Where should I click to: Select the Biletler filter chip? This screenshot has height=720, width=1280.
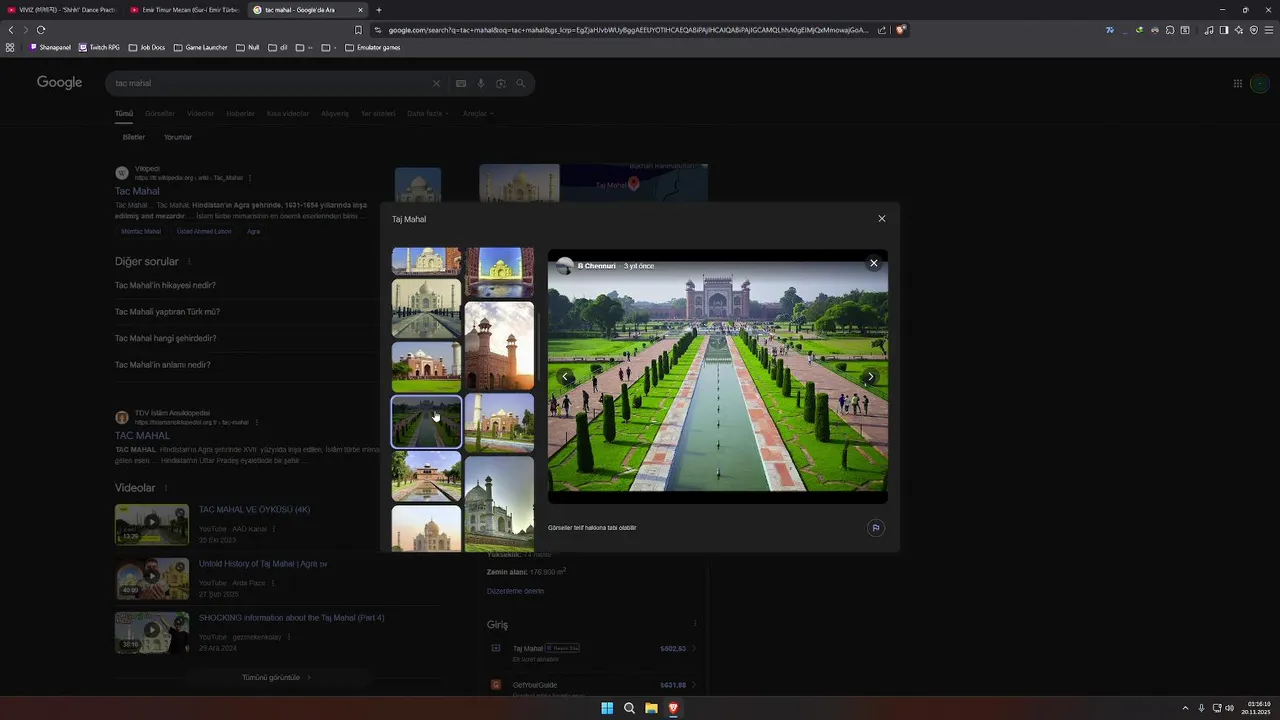[x=134, y=137]
